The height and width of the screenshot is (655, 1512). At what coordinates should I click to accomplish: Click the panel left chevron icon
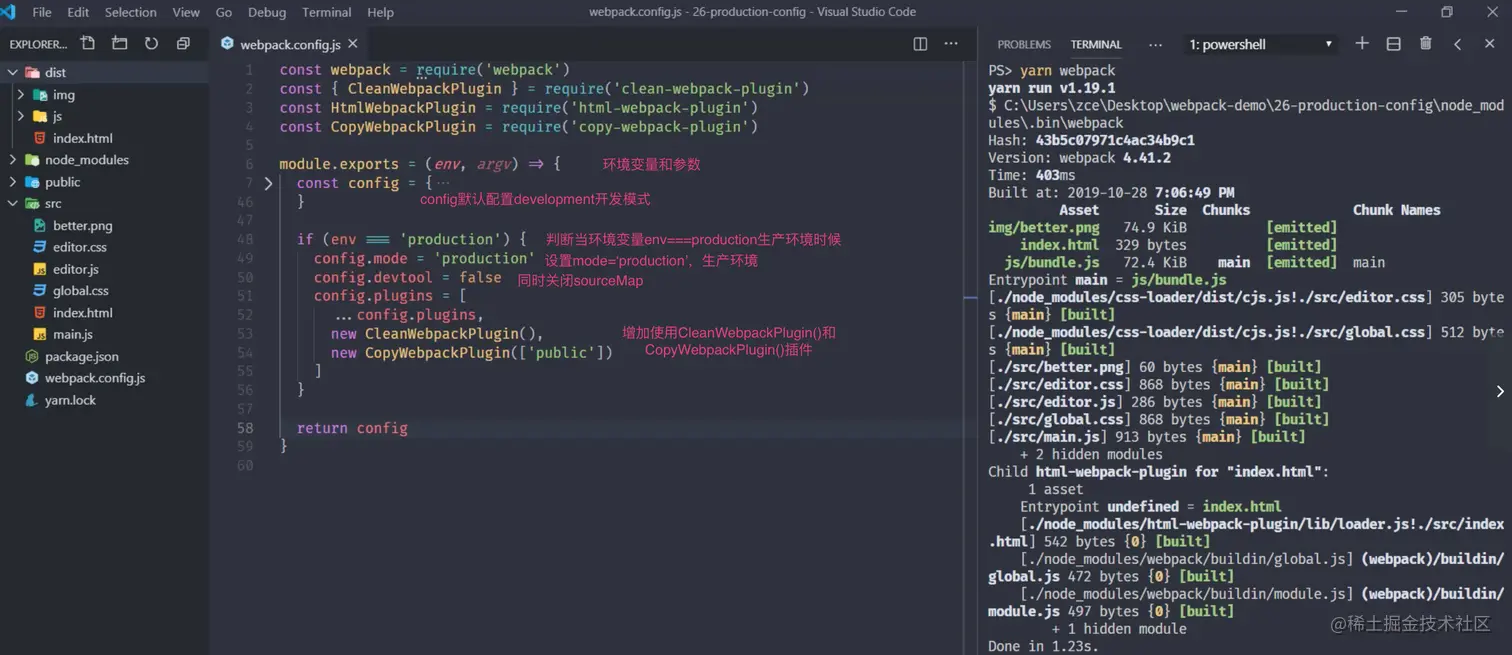pyautogui.click(x=1457, y=44)
